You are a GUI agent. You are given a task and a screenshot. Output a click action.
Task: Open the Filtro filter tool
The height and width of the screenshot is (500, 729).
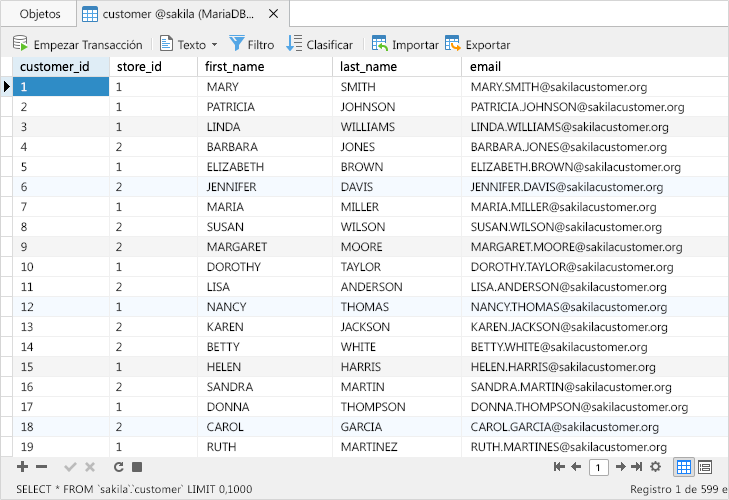(237, 44)
